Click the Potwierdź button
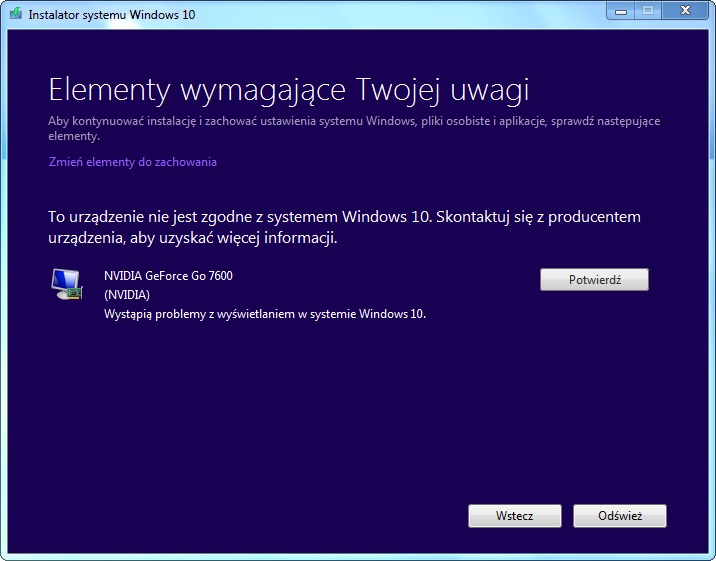This screenshot has width=716, height=561. (594, 279)
